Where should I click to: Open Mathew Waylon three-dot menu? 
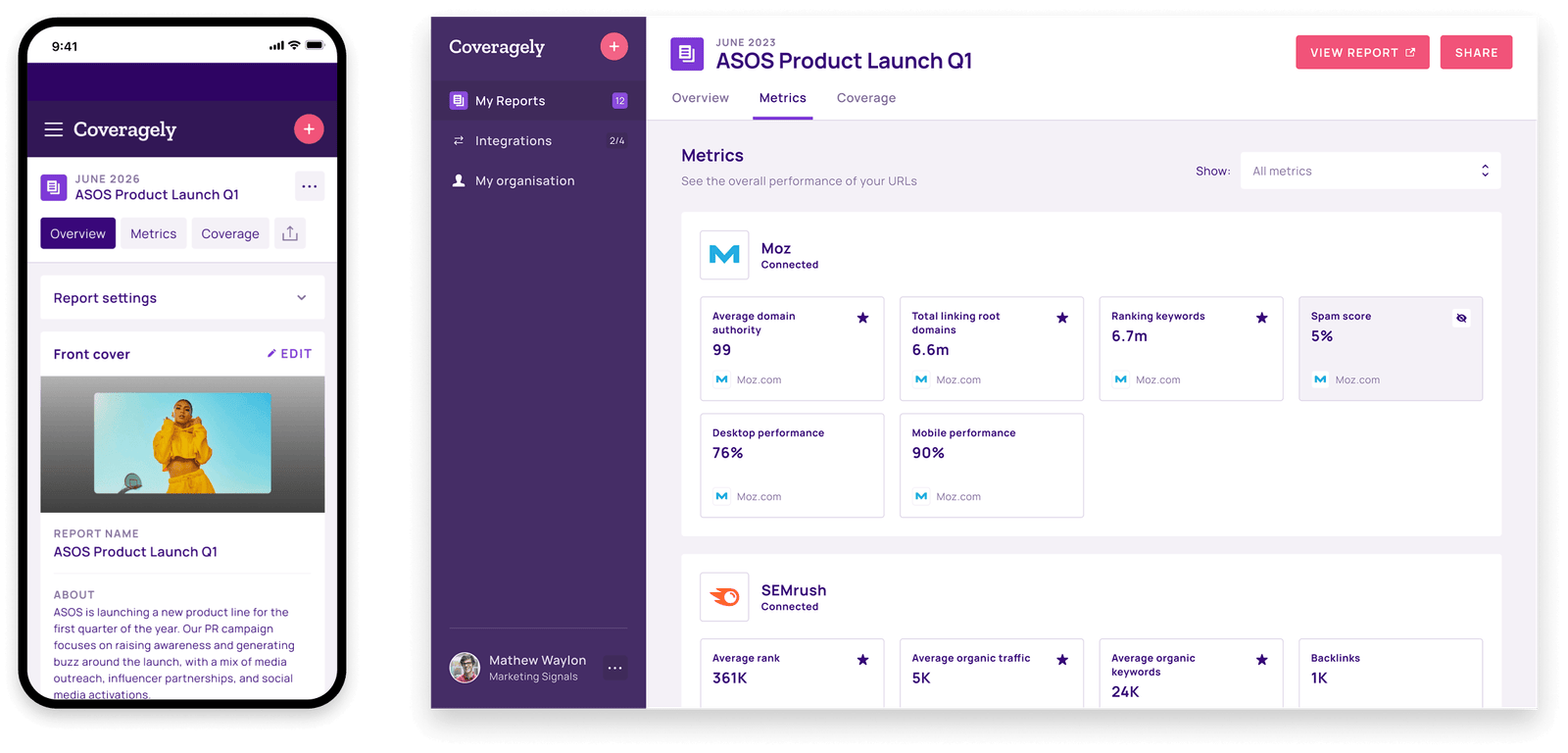(614, 668)
